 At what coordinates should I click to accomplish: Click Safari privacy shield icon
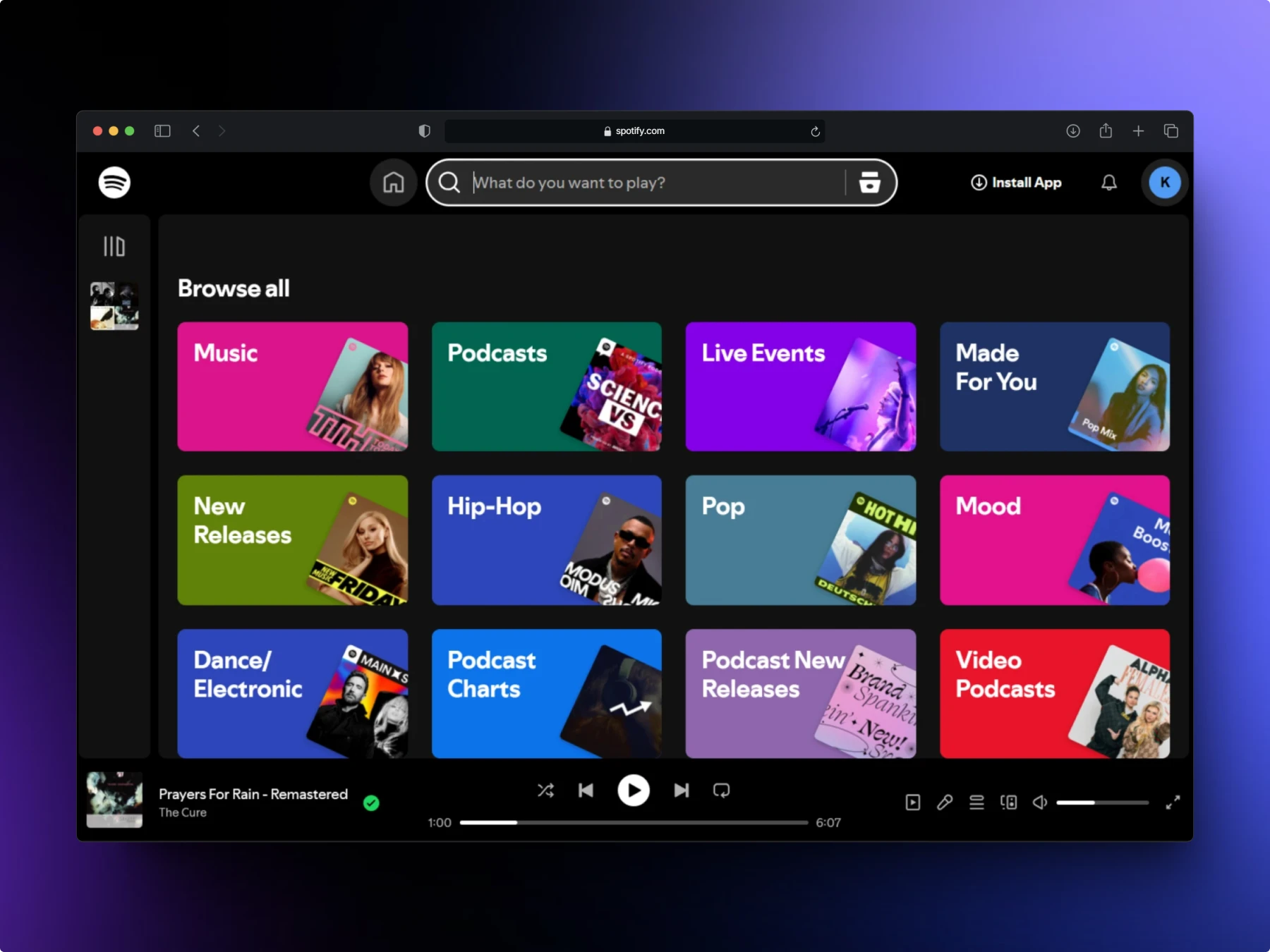pos(424,131)
